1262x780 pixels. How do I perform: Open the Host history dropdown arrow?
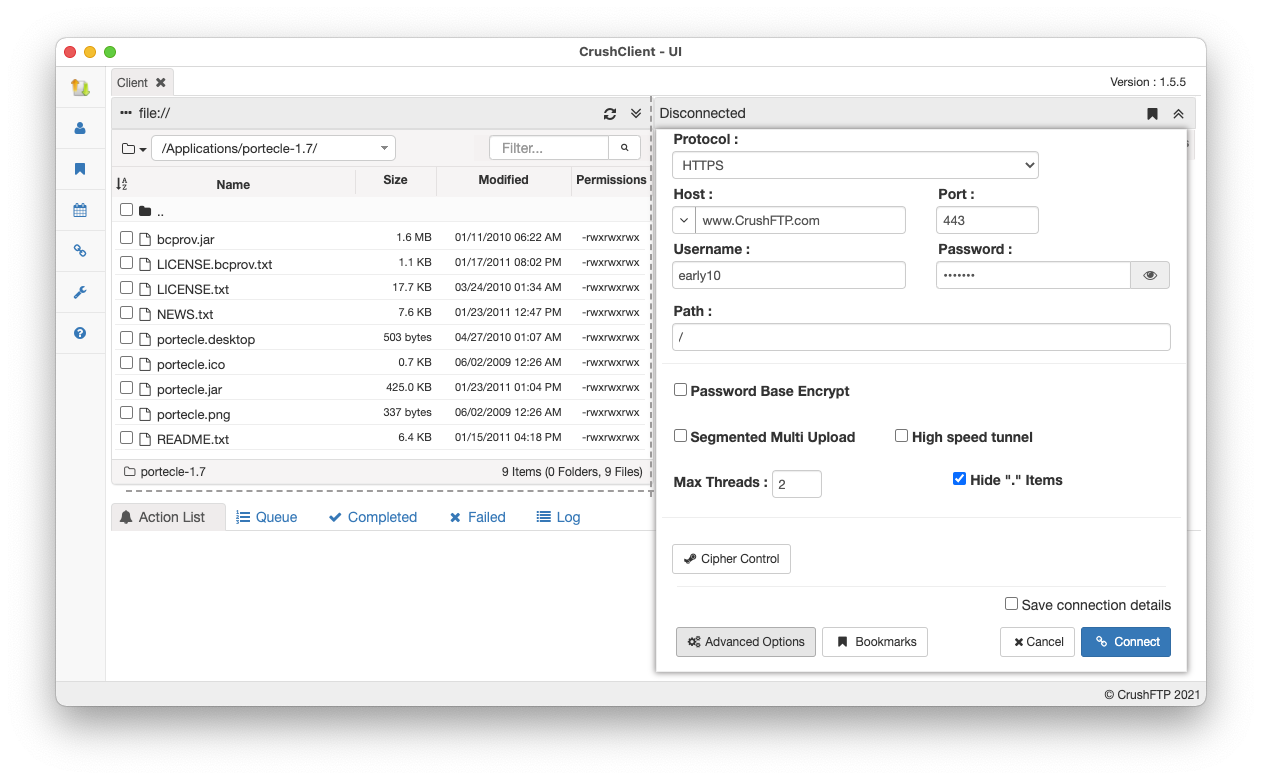click(685, 220)
